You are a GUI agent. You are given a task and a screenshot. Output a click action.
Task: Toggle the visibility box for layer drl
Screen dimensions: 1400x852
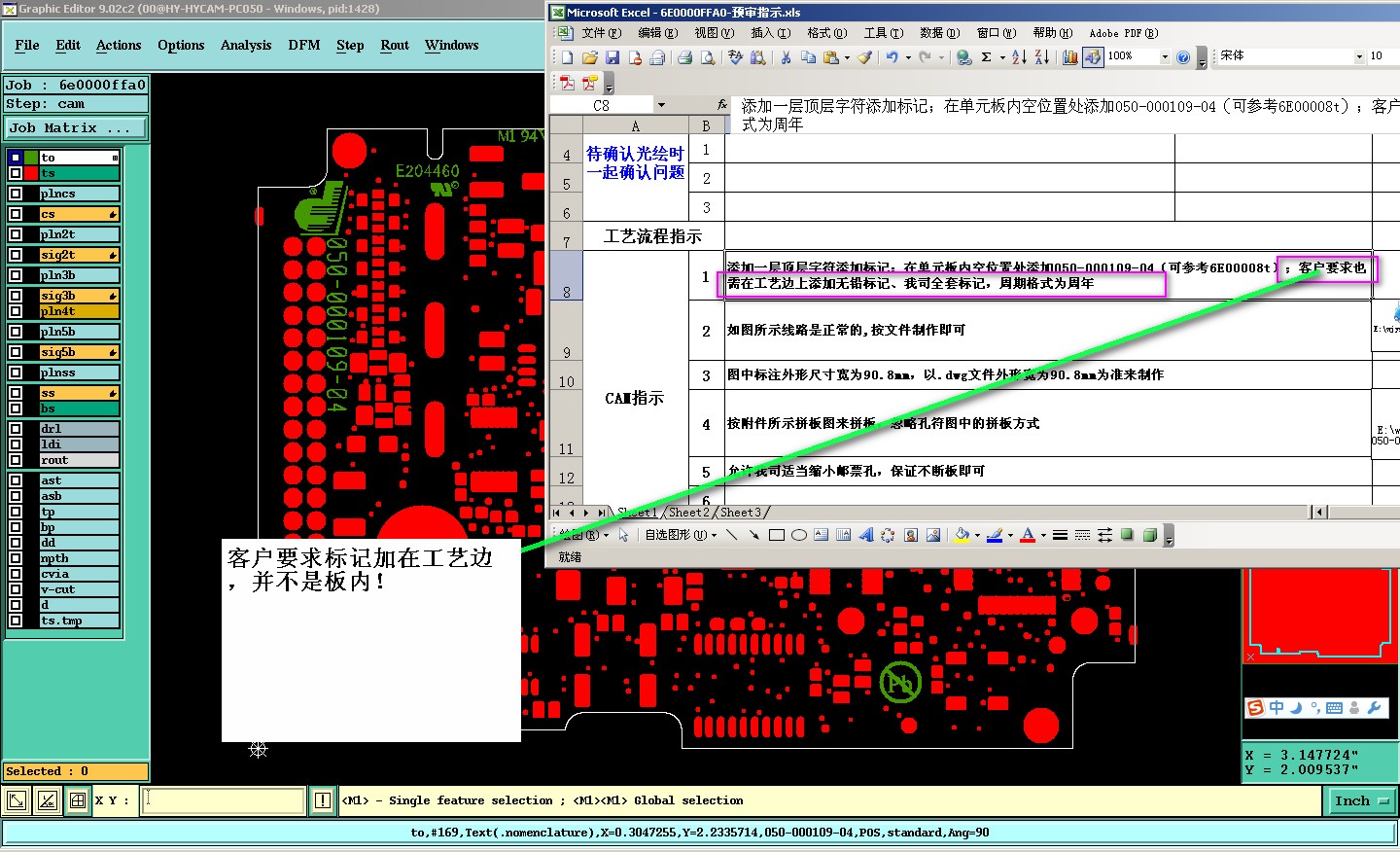click(16, 429)
